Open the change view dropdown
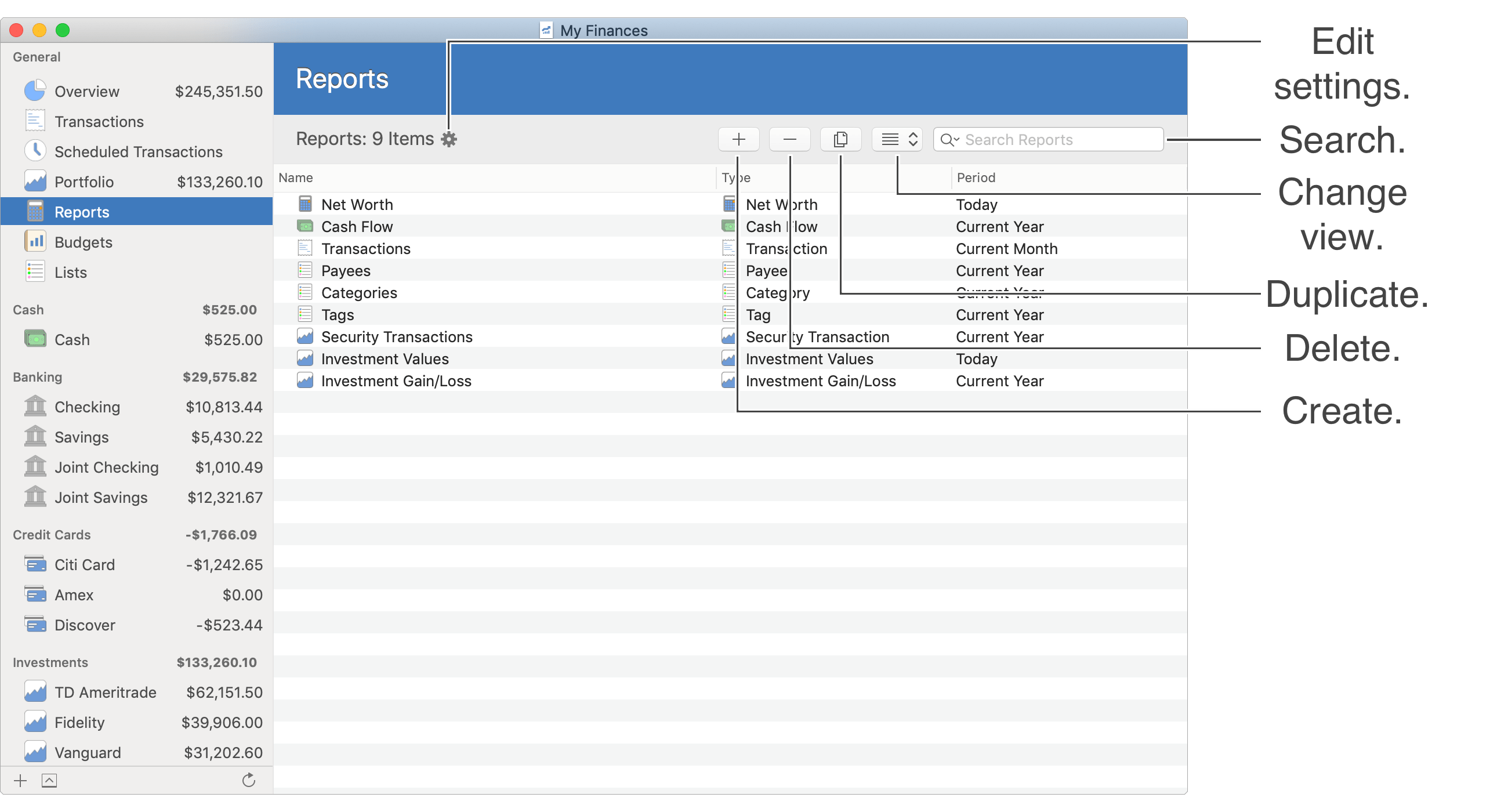This screenshot has width=1508, height=812. pos(897,139)
